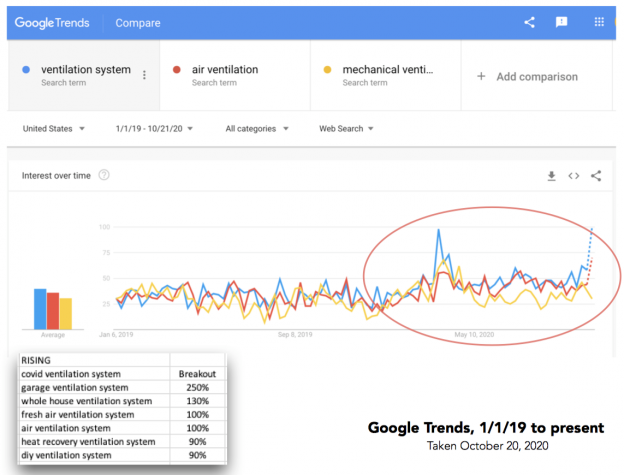Click the plus icon to add comparison

(481, 76)
